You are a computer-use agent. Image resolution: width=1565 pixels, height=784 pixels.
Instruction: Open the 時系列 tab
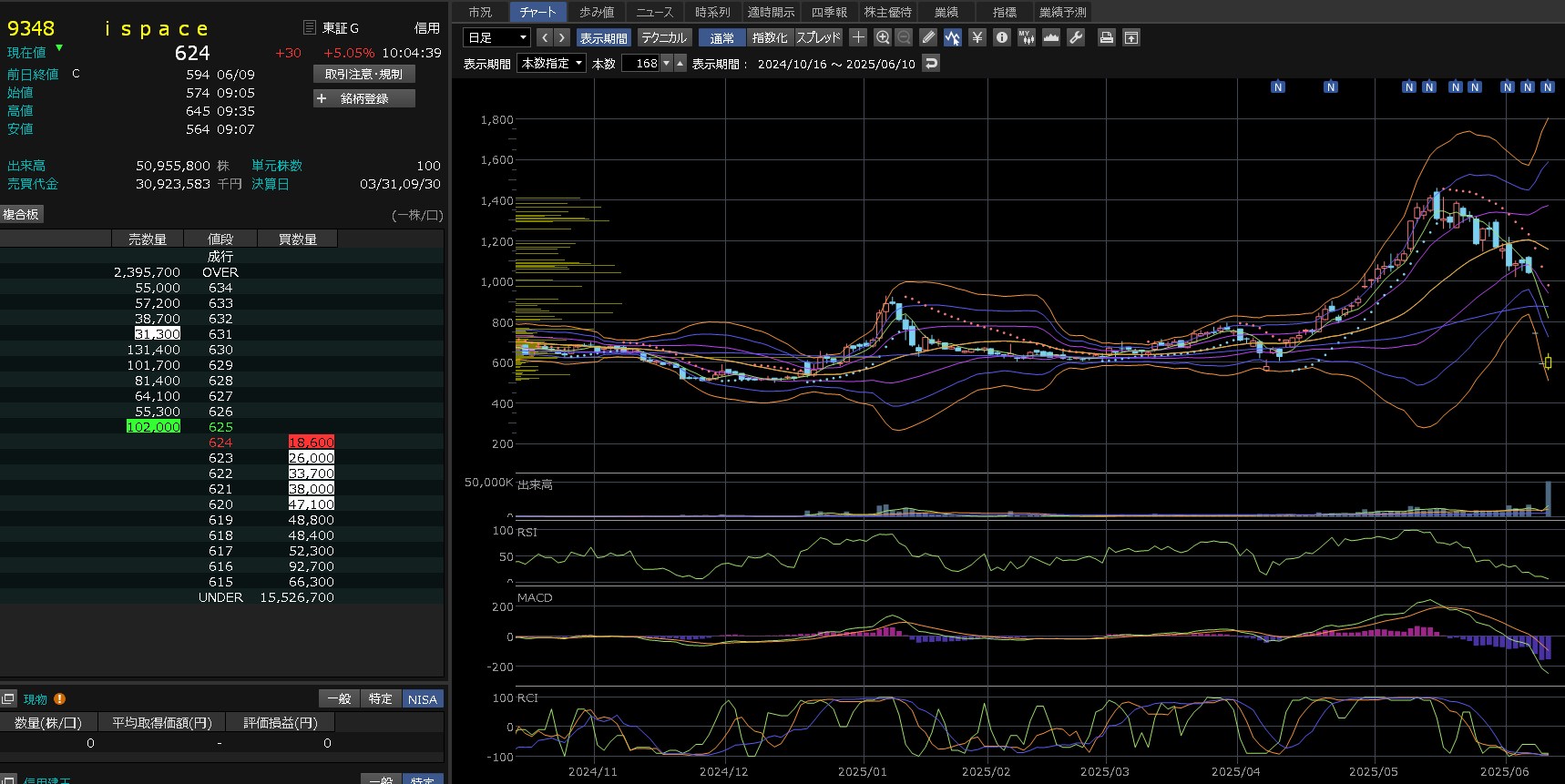pos(712,12)
